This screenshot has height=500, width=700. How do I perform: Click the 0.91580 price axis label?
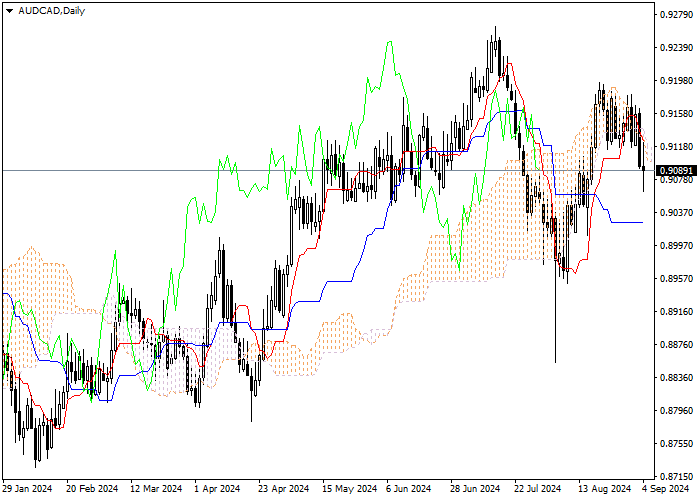pos(677,114)
